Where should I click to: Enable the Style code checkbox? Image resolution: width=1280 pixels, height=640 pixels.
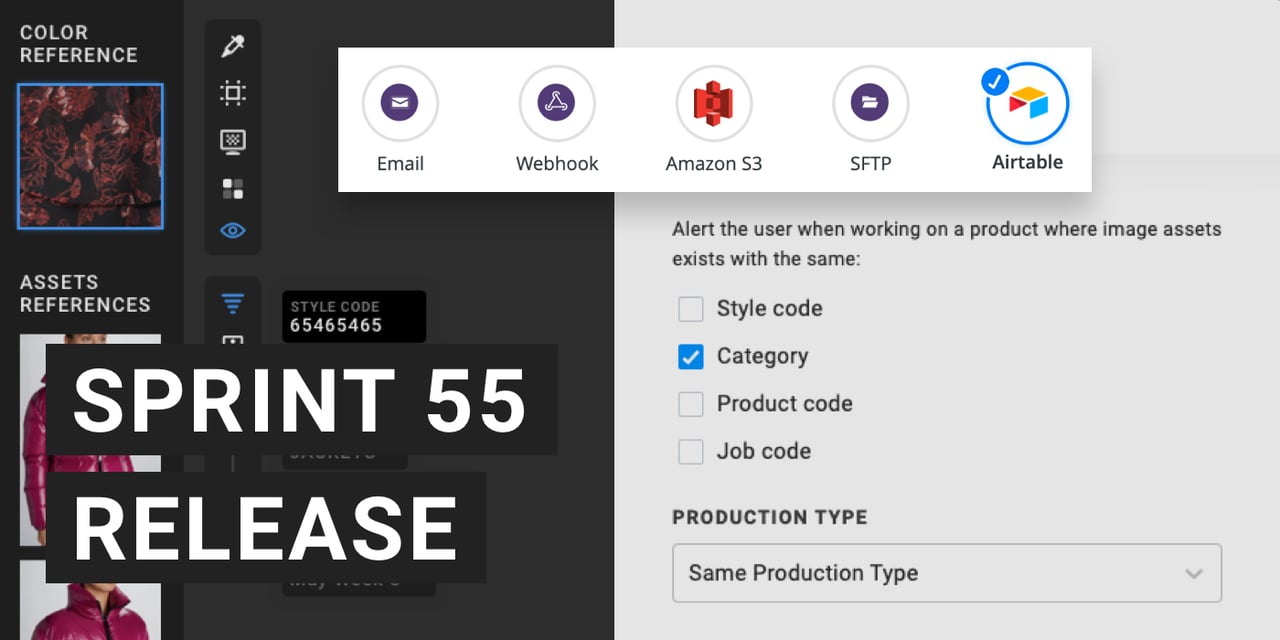click(x=691, y=309)
